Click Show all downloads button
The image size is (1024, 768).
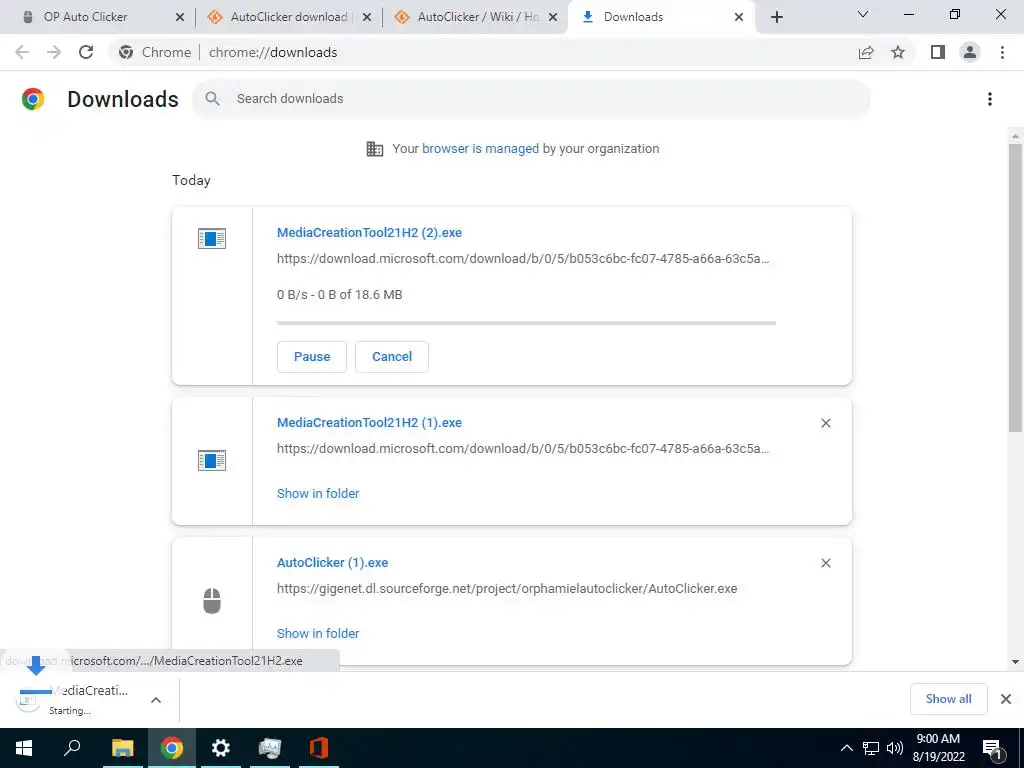(x=948, y=699)
